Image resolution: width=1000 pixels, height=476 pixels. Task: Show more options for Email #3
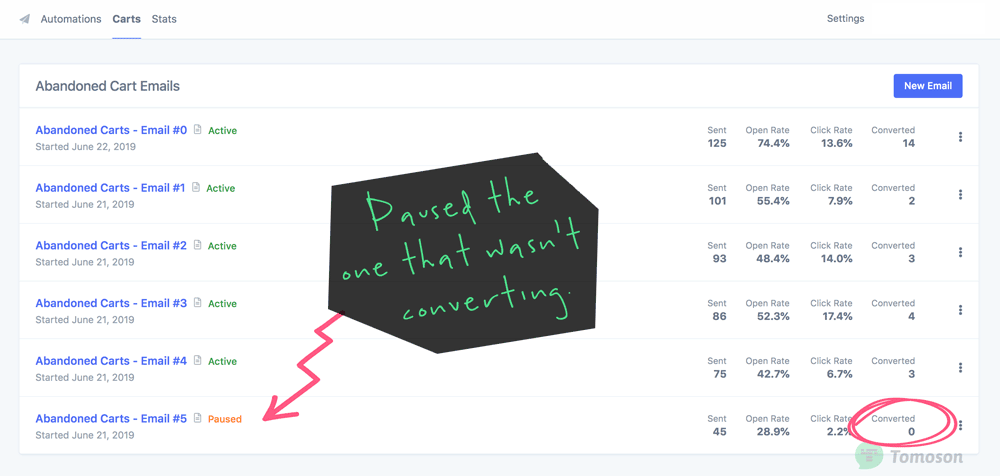[x=960, y=309]
